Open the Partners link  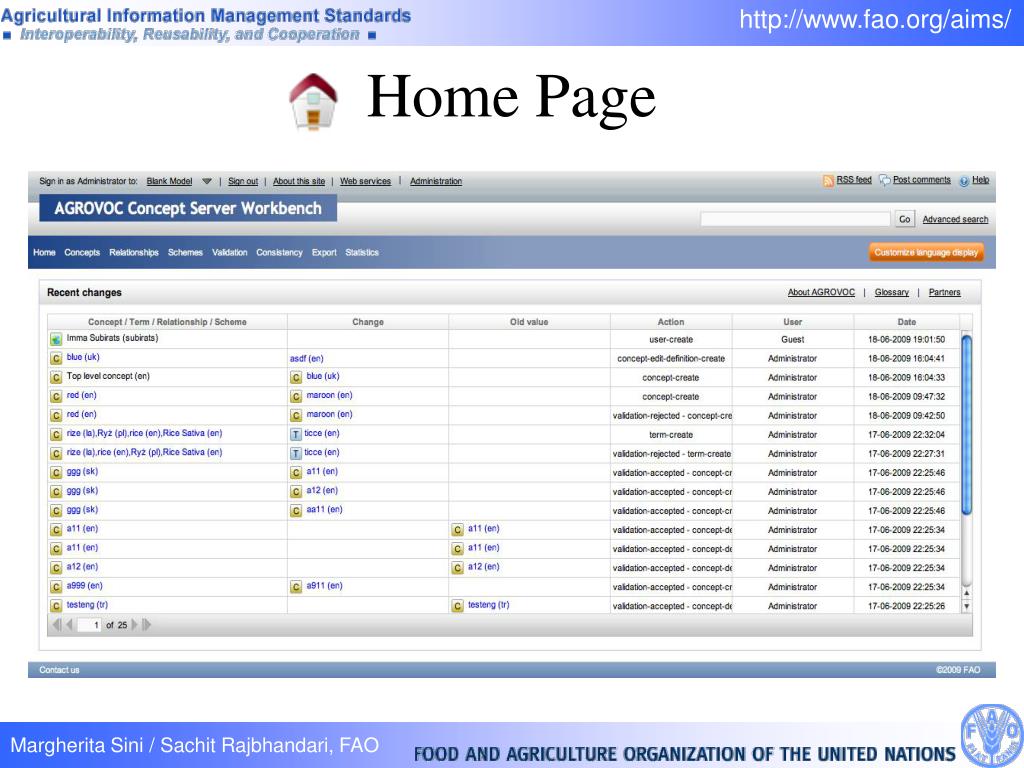944,293
